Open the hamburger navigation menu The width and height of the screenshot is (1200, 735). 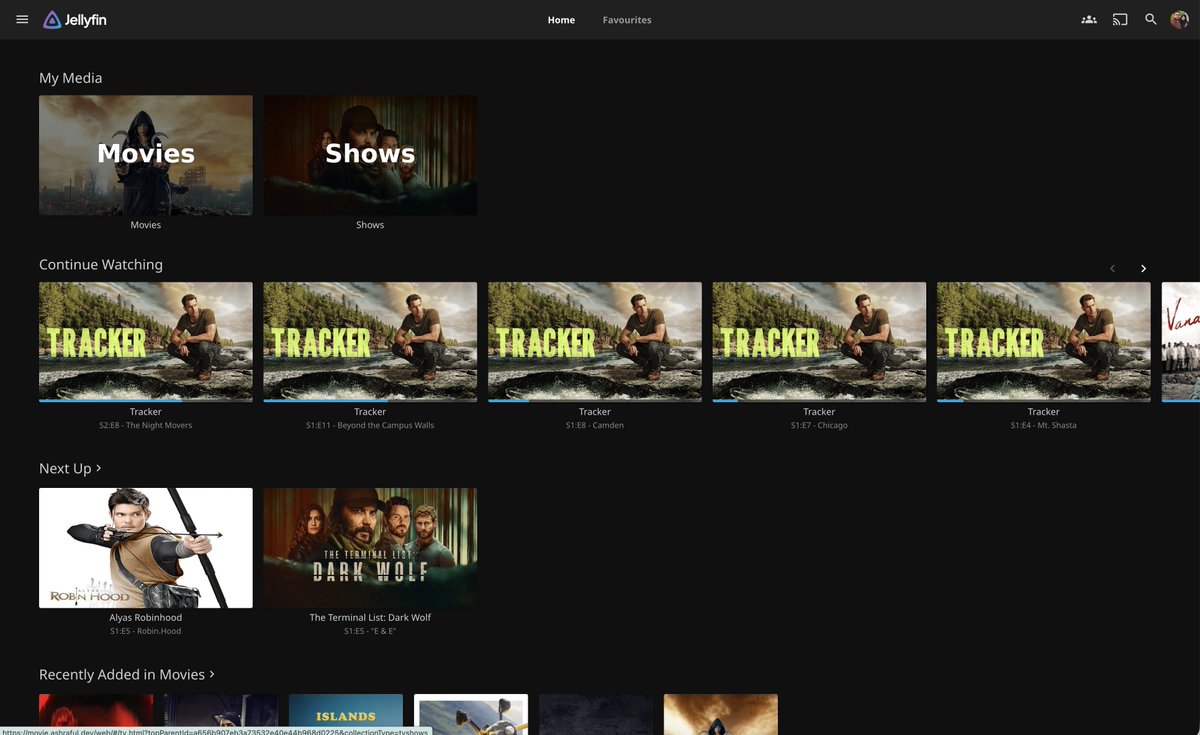click(22, 19)
